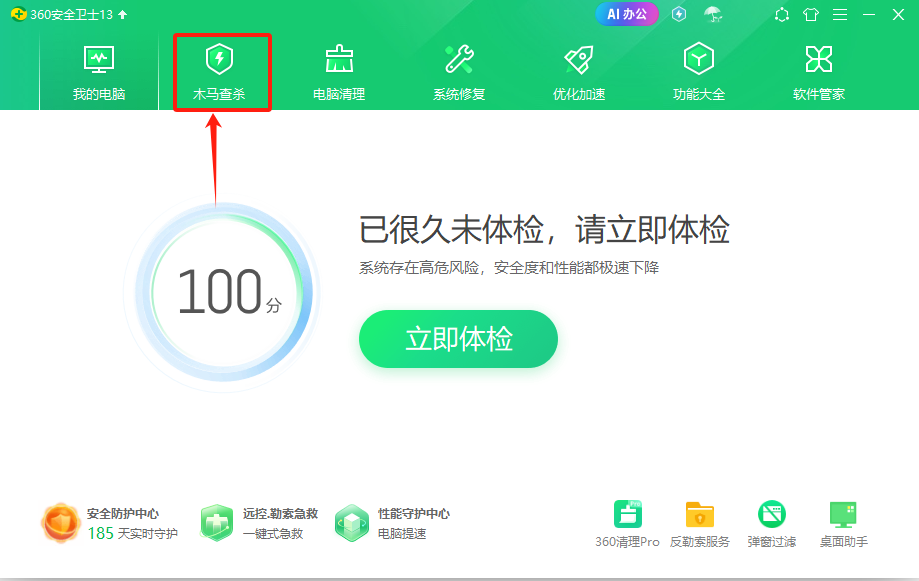Open 安全防护中心 shield icon

[60, 522]
